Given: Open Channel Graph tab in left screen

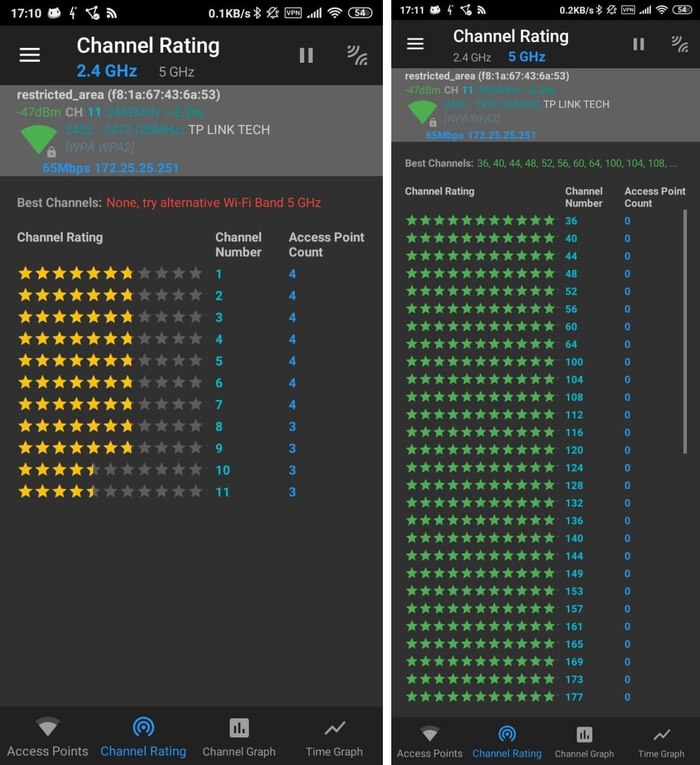Looking at the screenshot, I should click(x=239, y=737).
